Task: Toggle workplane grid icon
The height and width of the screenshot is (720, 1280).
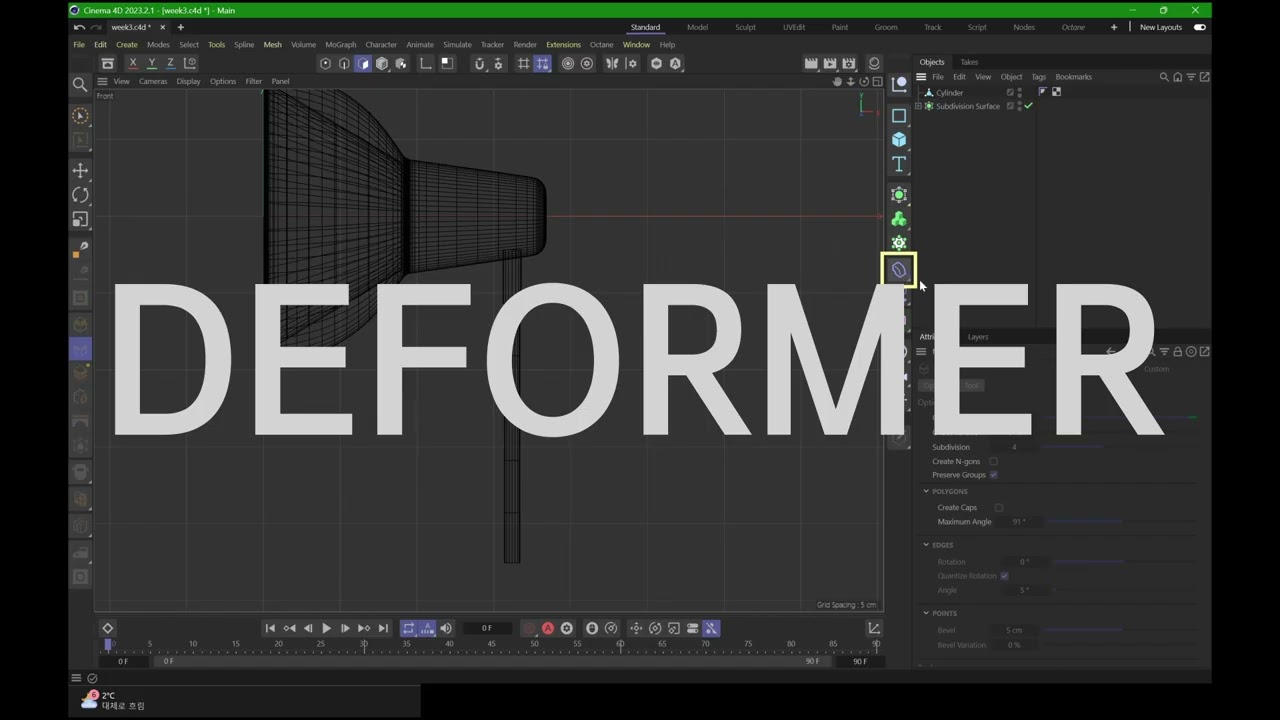Action: click(x=523, y=63)
